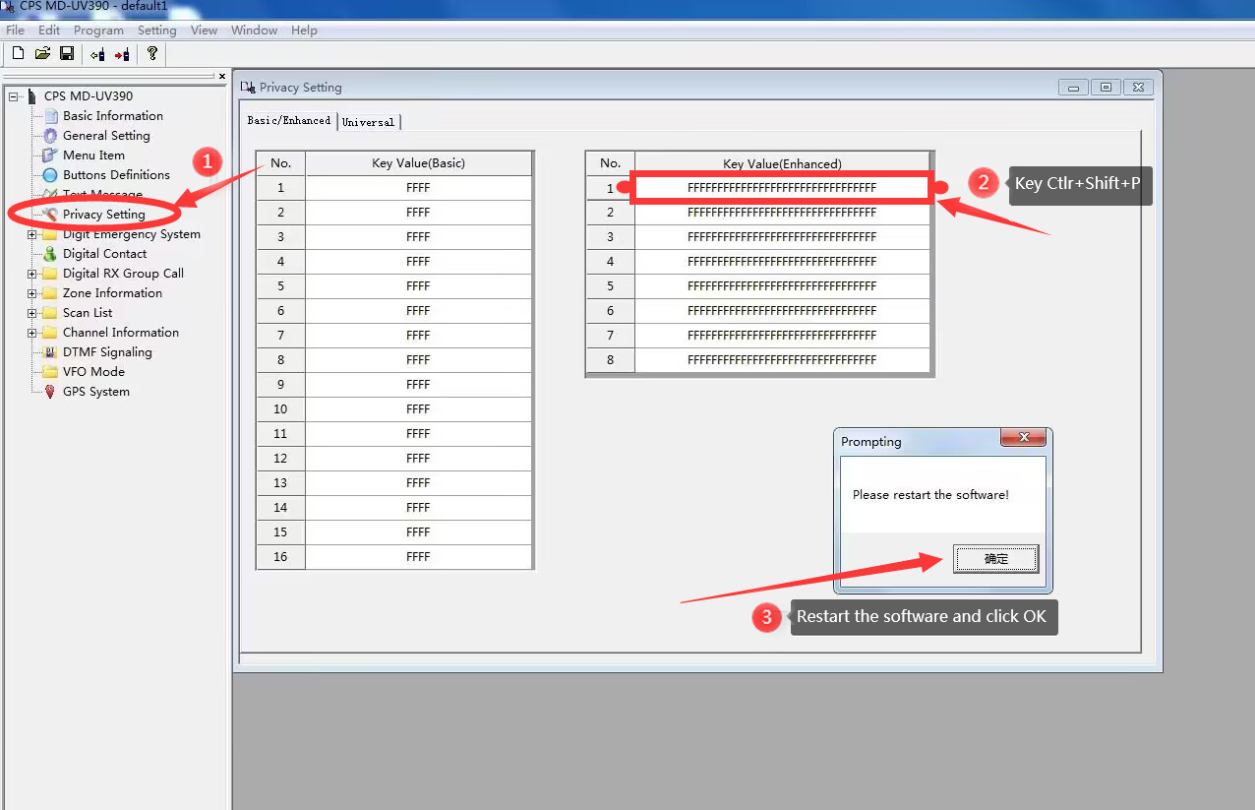The image size is (1255, 810).
Task: Click the New file toolbar icon
Action: click(18, 53)
